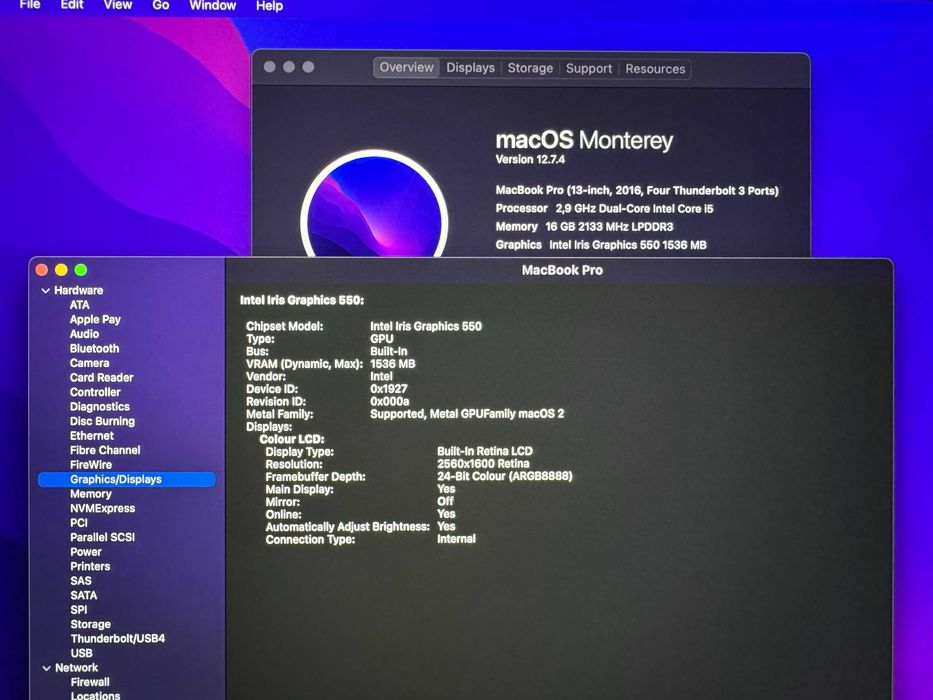
Task: Click the Colour LCD label
Action: 292,439
